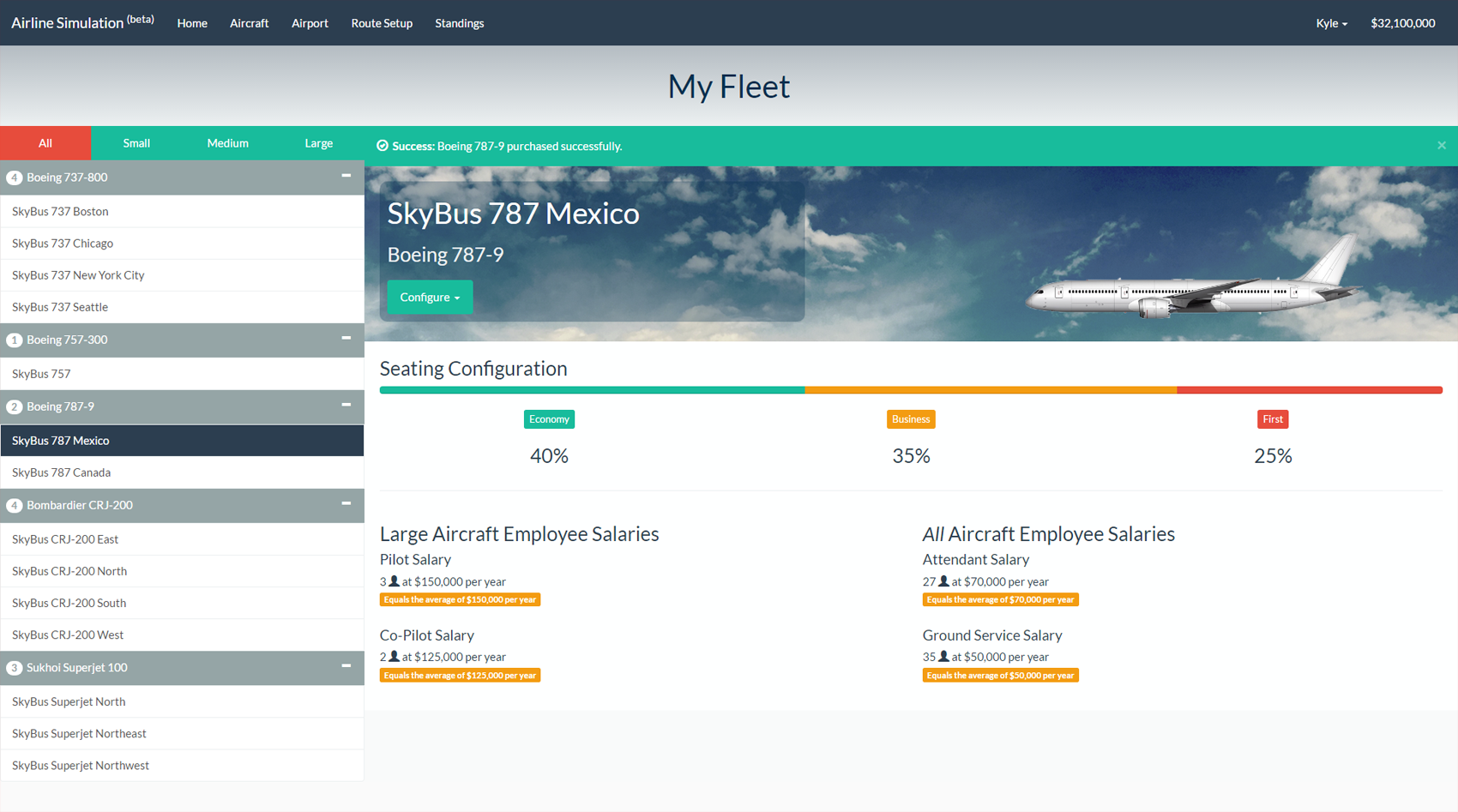The image size is (1458, 812).
Task: Collapse the Boeing 757-300 group using minus
Action: (346, 338)
